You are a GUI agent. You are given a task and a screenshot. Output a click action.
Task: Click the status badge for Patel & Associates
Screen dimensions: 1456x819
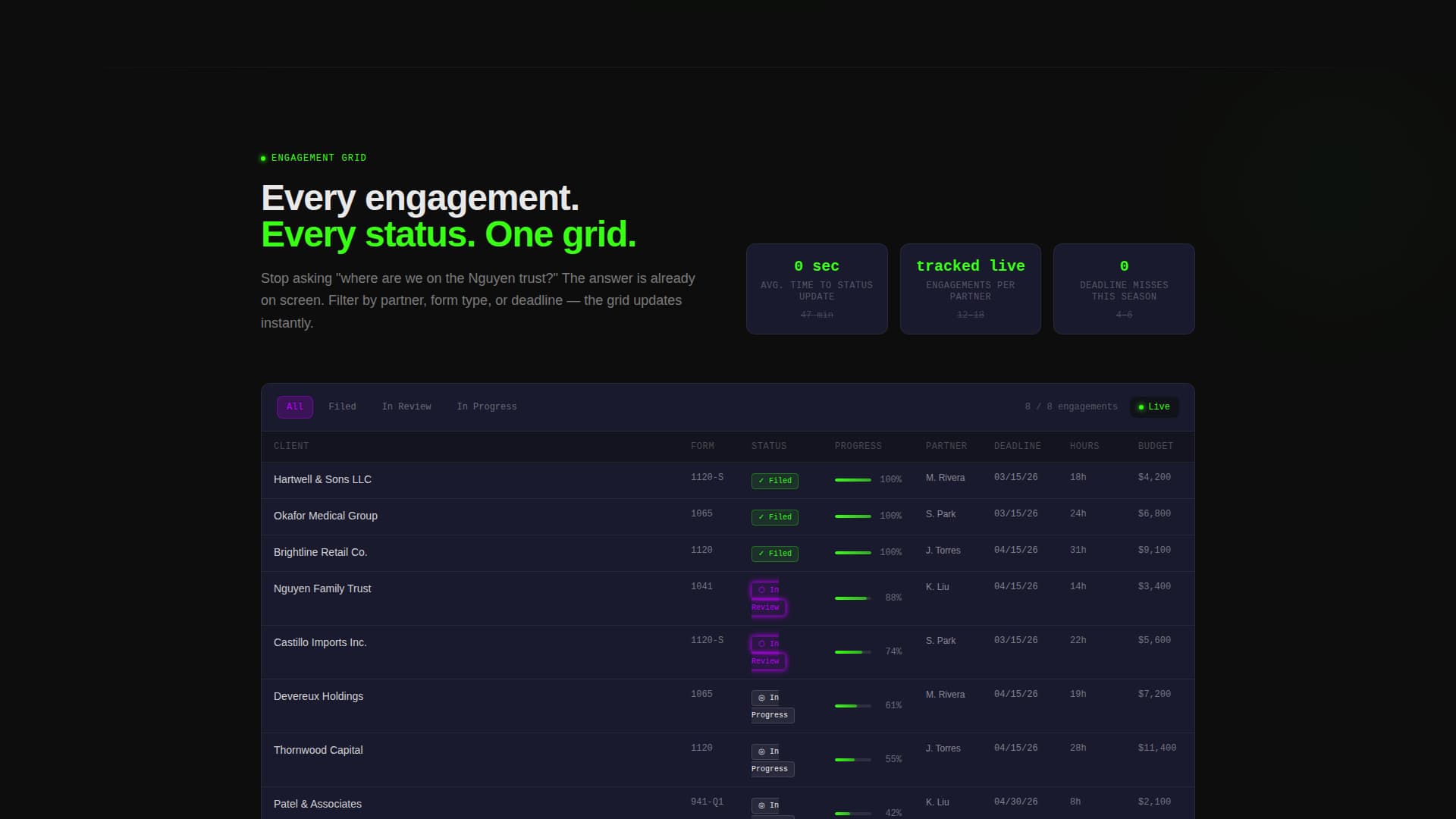772,808
